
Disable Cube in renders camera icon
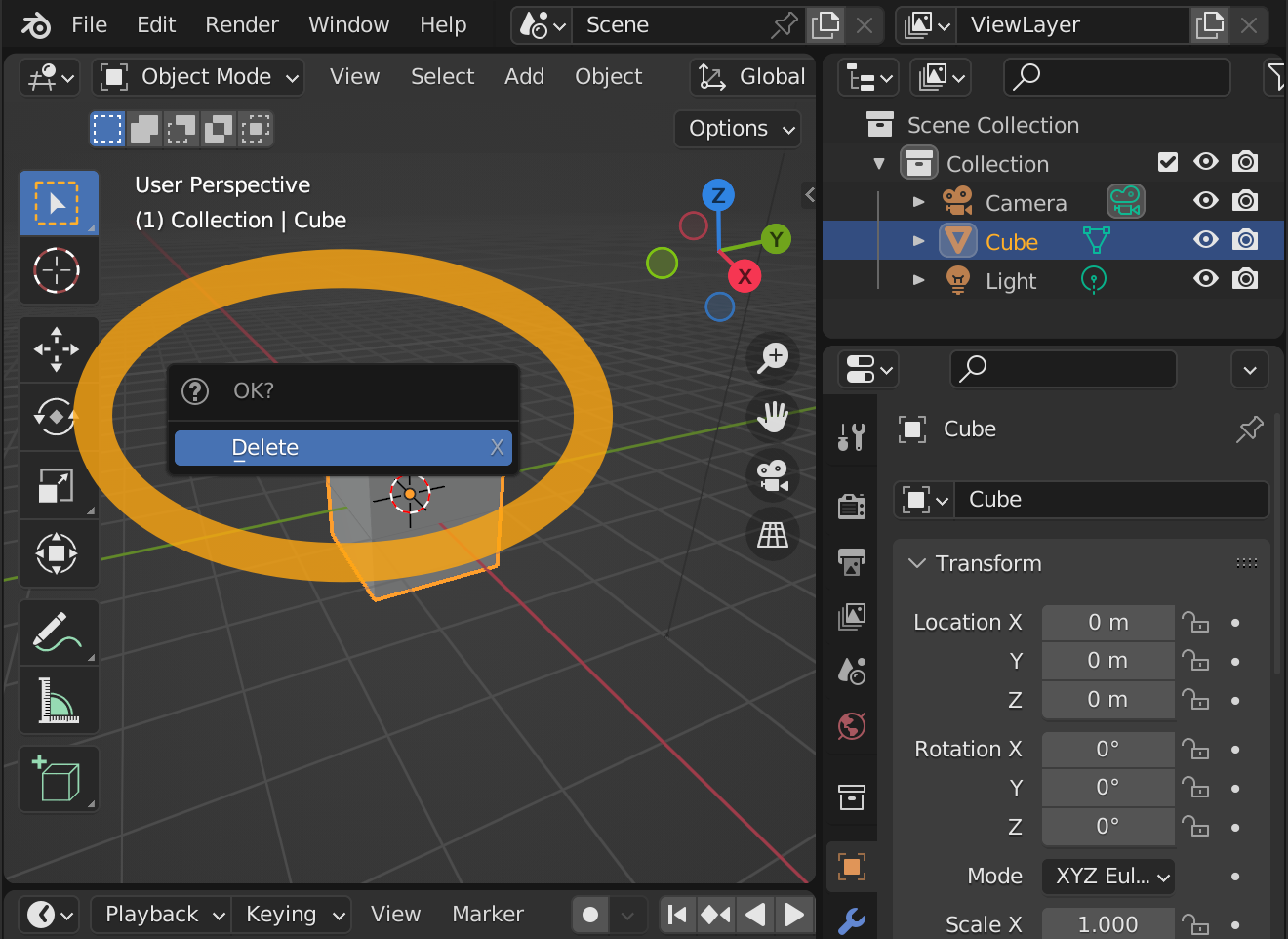click(1245, 240)
